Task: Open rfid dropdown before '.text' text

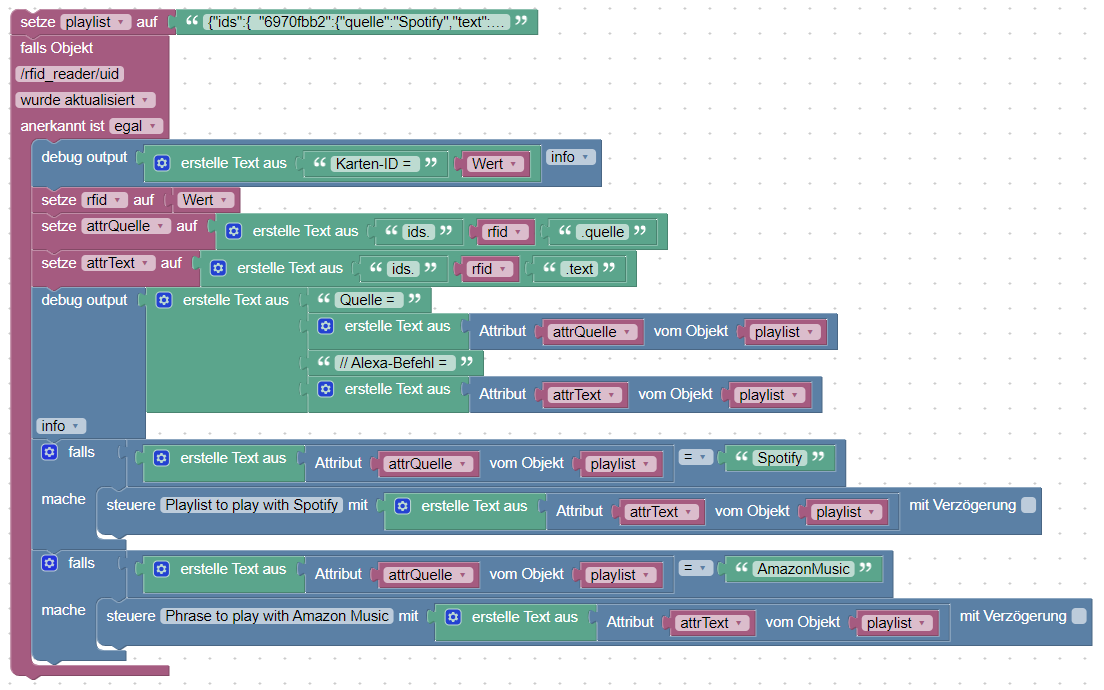Action: pyautogui.click(x=490, y=269)
